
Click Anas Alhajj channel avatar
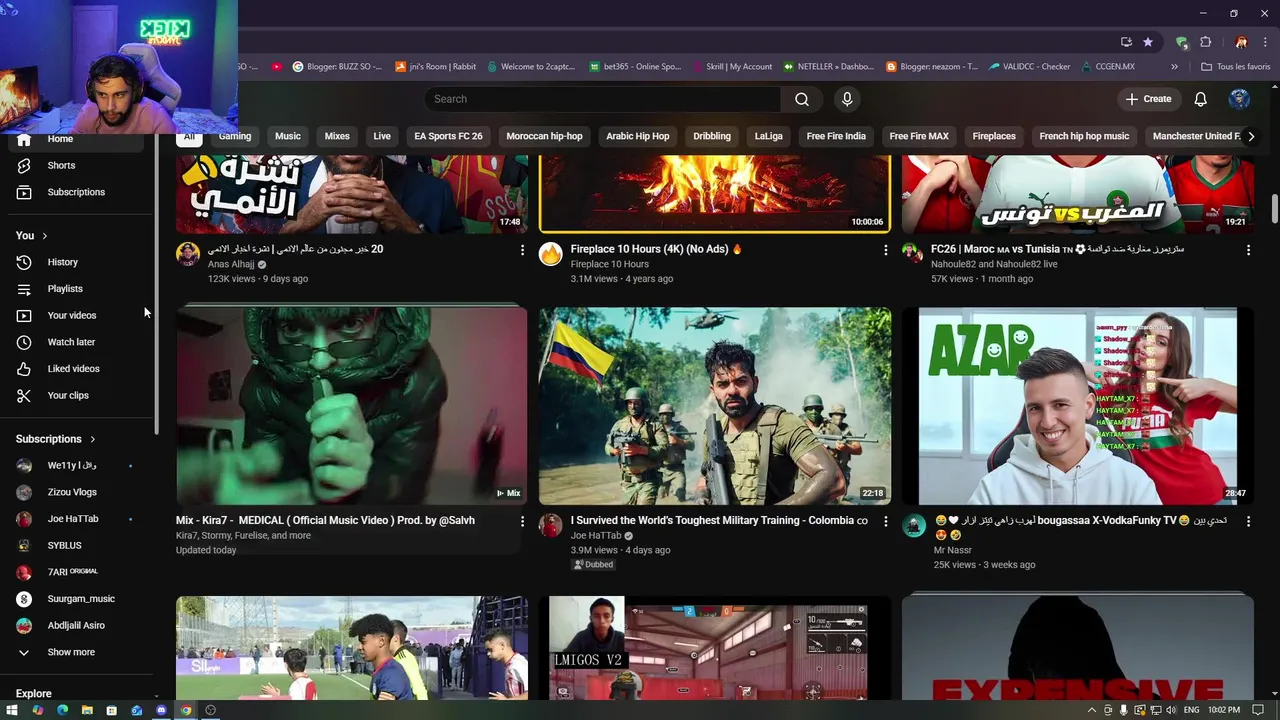(188, 254)
